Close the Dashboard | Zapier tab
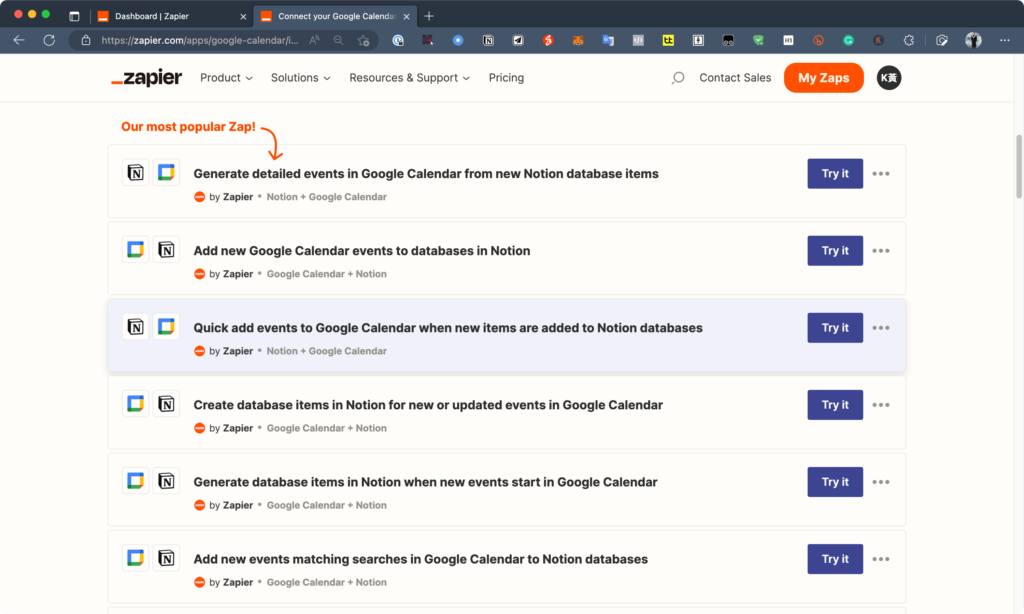Image resolution: width=1024 pixels, height=614 pixels. coord(243,17)
